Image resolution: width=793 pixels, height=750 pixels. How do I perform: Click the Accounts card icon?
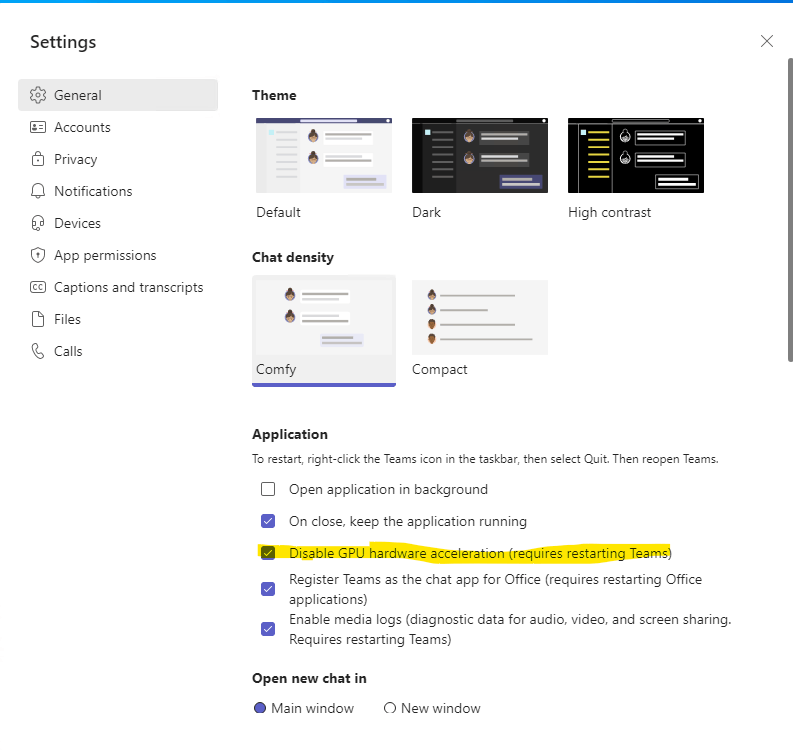38,127
